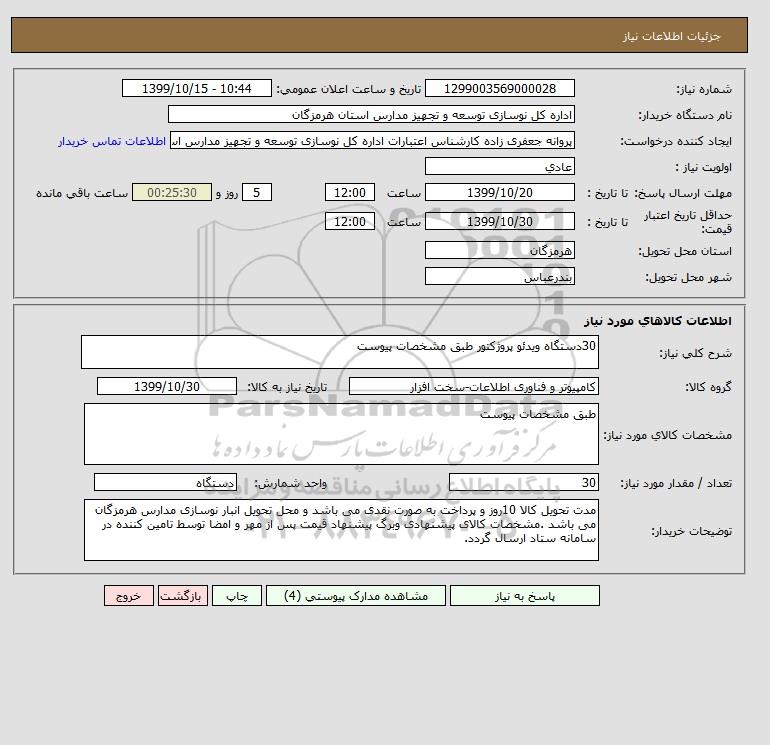Click the remaining days field showing 5
770x745 pixels.
[x=257, y=193]
